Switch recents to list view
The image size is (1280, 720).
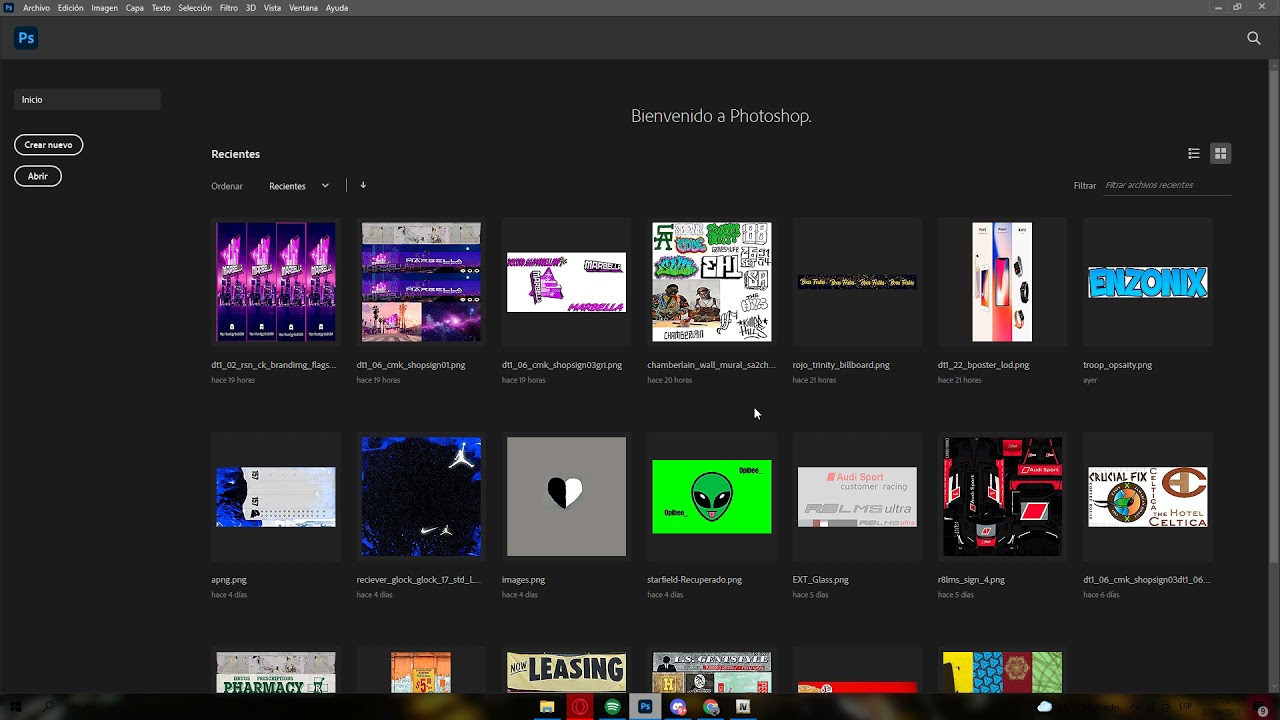[x=1194, y=153]
